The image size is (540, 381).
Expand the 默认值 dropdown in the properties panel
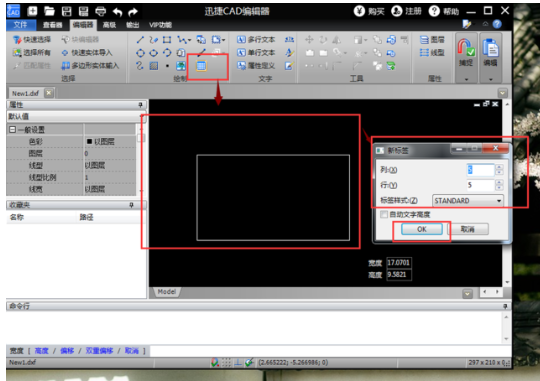pyautogui.click(x=76, y=116)
